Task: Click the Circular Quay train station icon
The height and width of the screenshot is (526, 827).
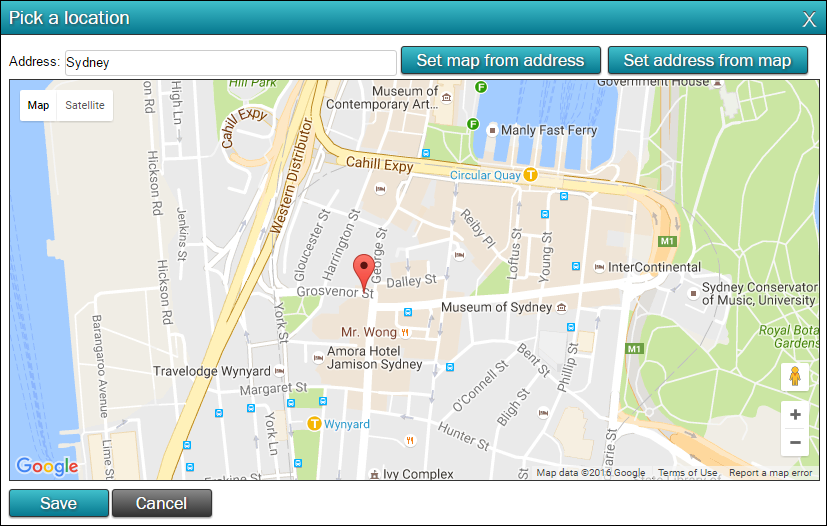Action: (531, 174)
